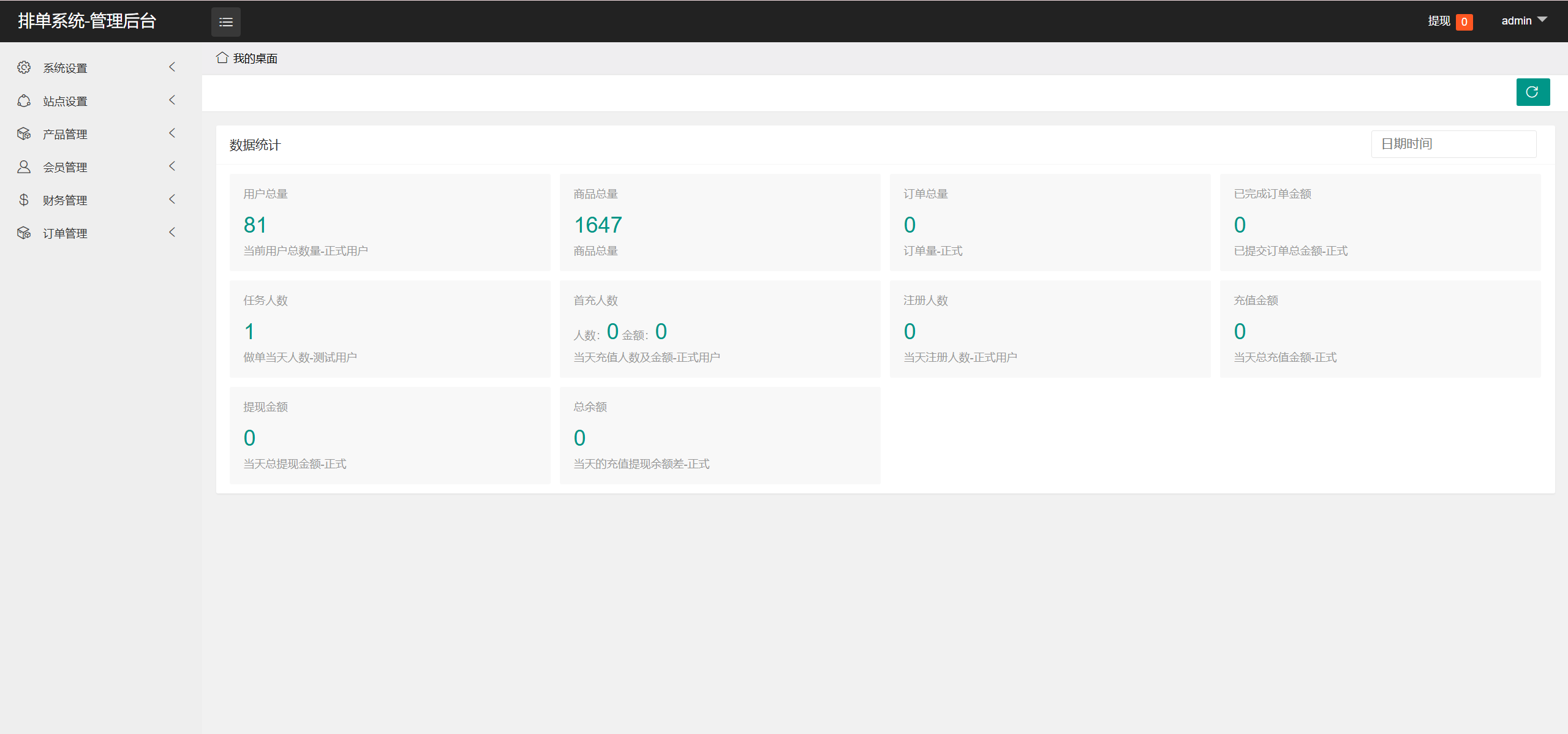Click the home icon beside 我的桌面
Screen dimensions: 1568x734
[222, 58]
